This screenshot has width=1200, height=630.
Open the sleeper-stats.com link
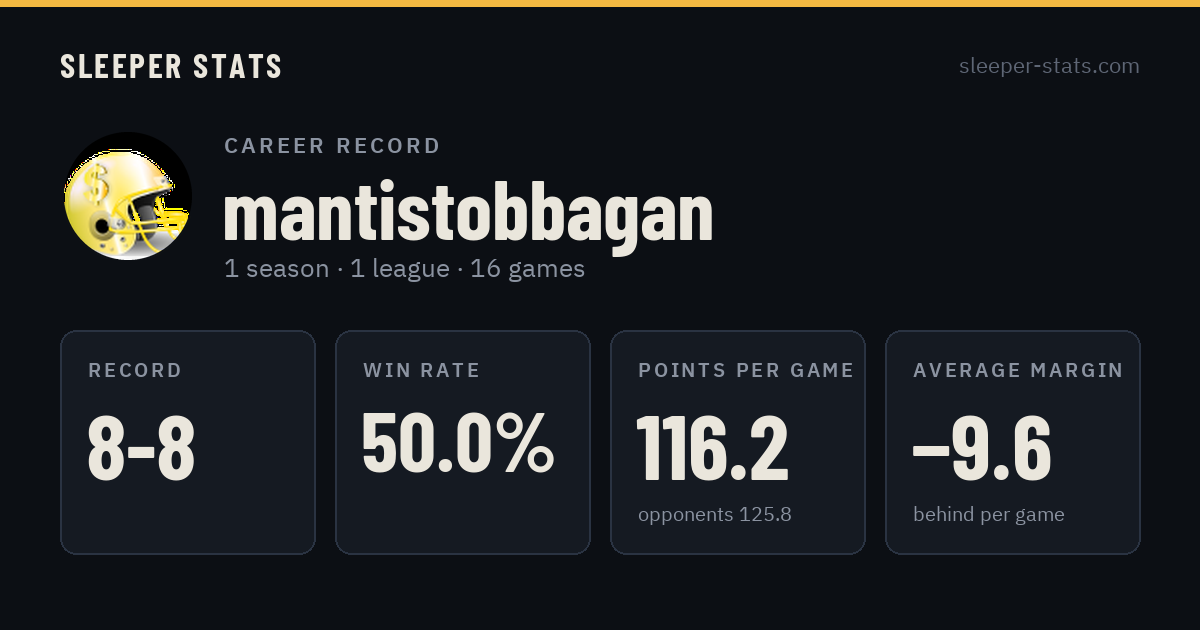click(1049, 66)
